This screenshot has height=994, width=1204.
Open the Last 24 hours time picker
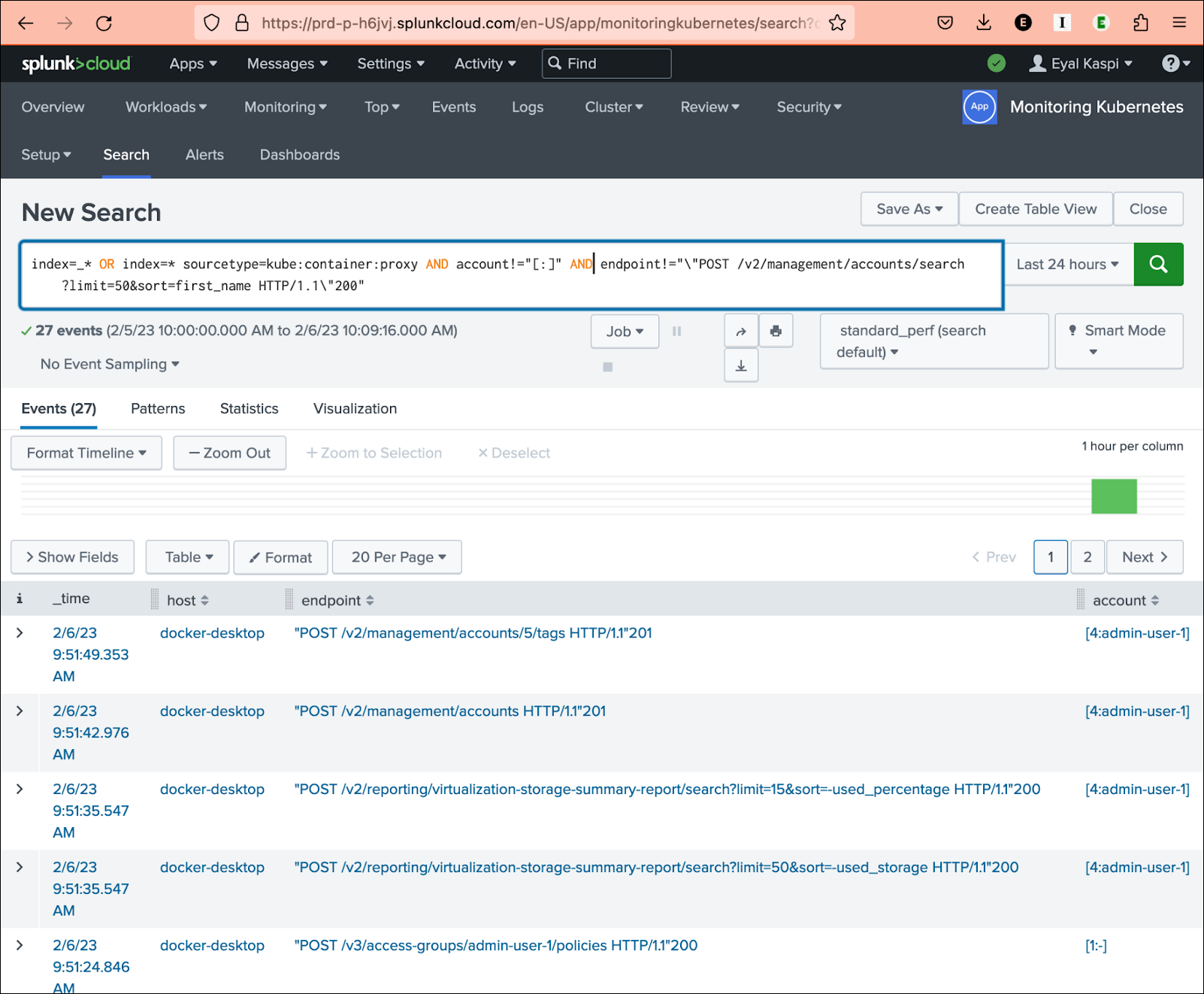(x=1067, y=264)
